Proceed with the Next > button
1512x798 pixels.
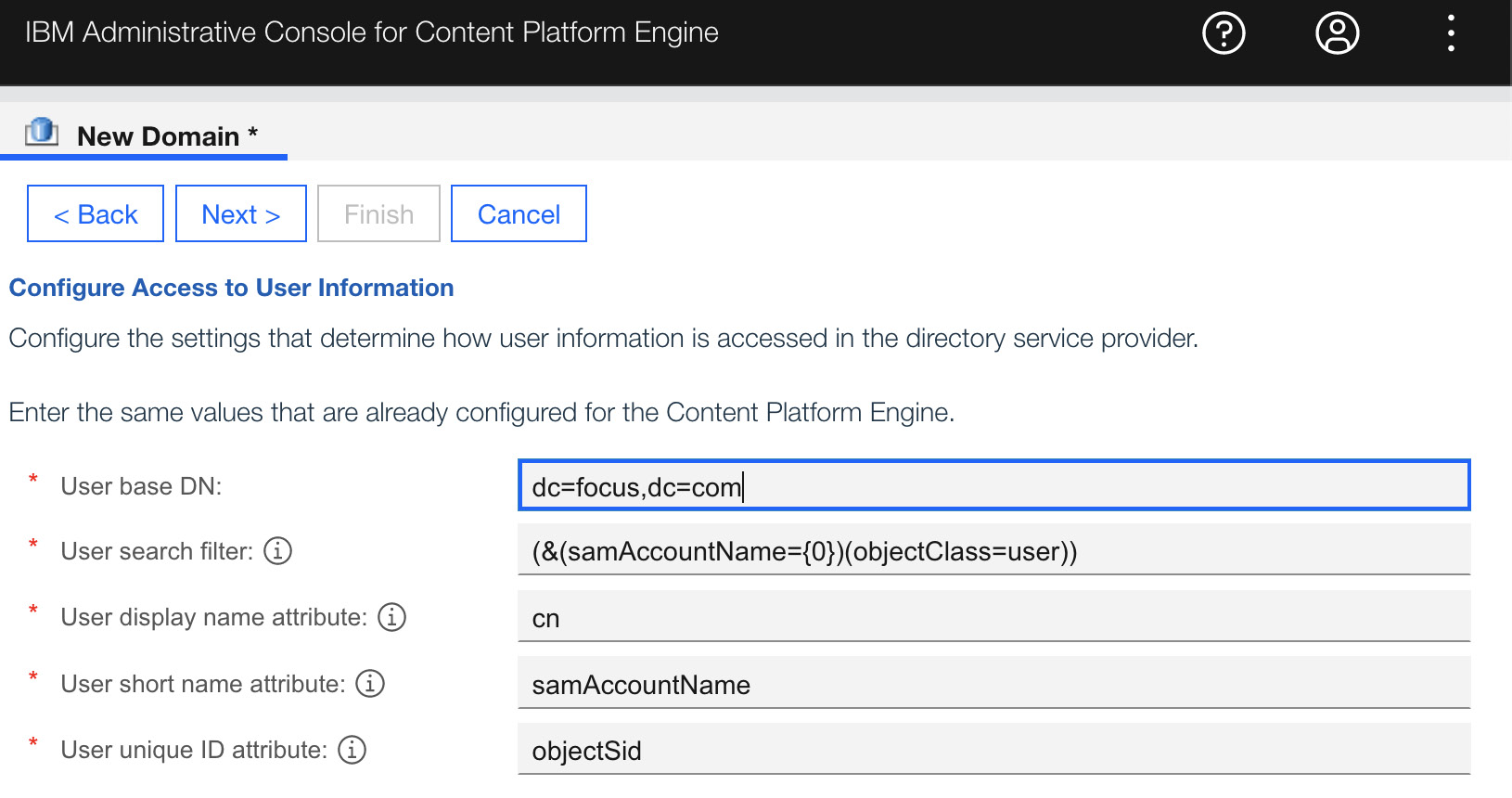[241, 213]
